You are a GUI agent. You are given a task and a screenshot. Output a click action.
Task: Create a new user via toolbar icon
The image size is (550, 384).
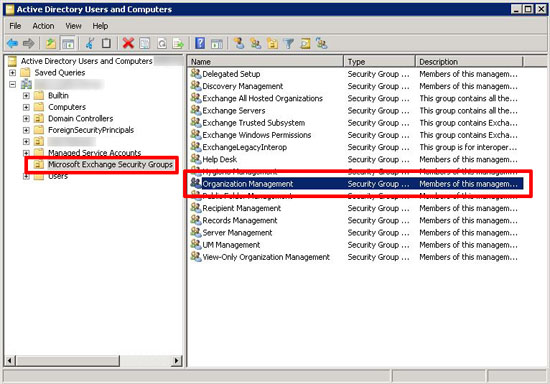[x=239, y=43]
